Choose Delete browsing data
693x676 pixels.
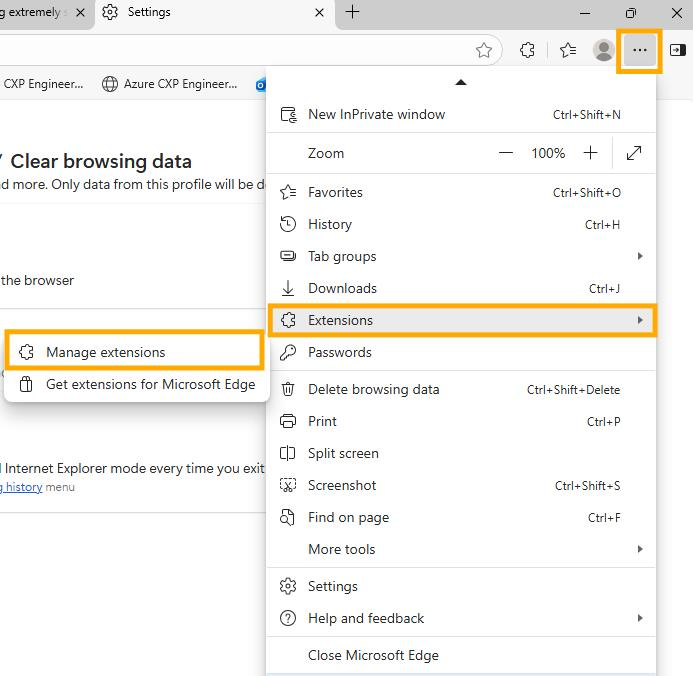pos(461,390)
